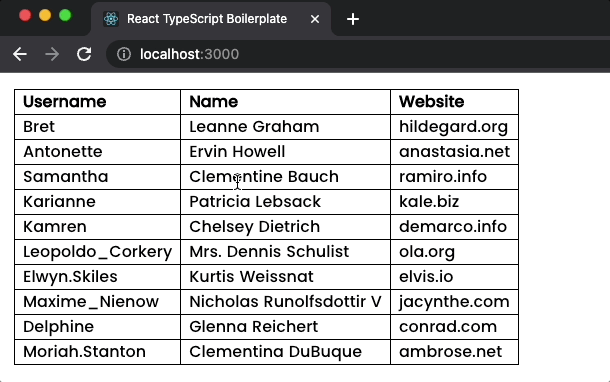Click on Clementine Bauch name cell

click(285, 177)
